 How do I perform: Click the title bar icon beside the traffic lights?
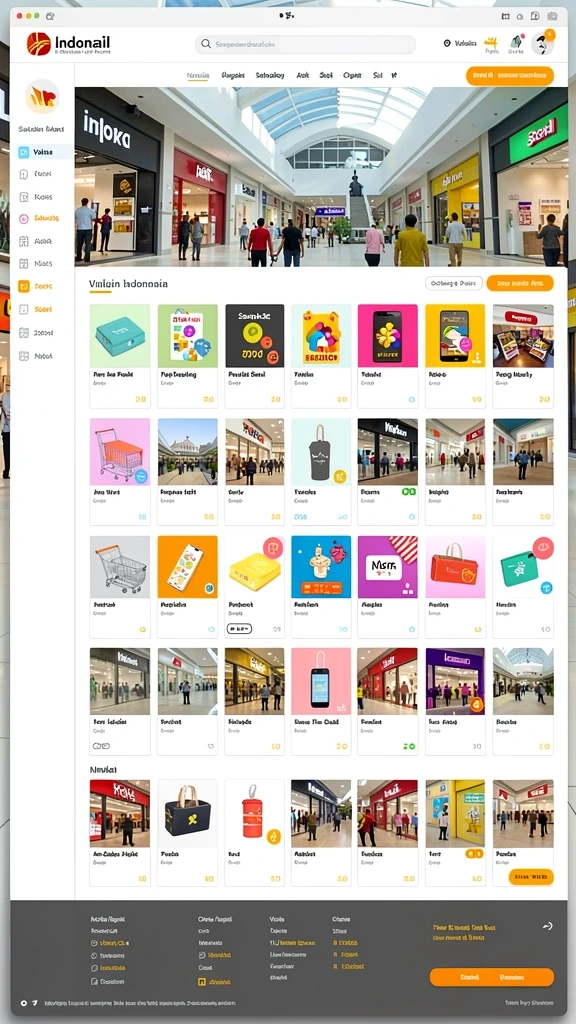[x=51, y=16]
